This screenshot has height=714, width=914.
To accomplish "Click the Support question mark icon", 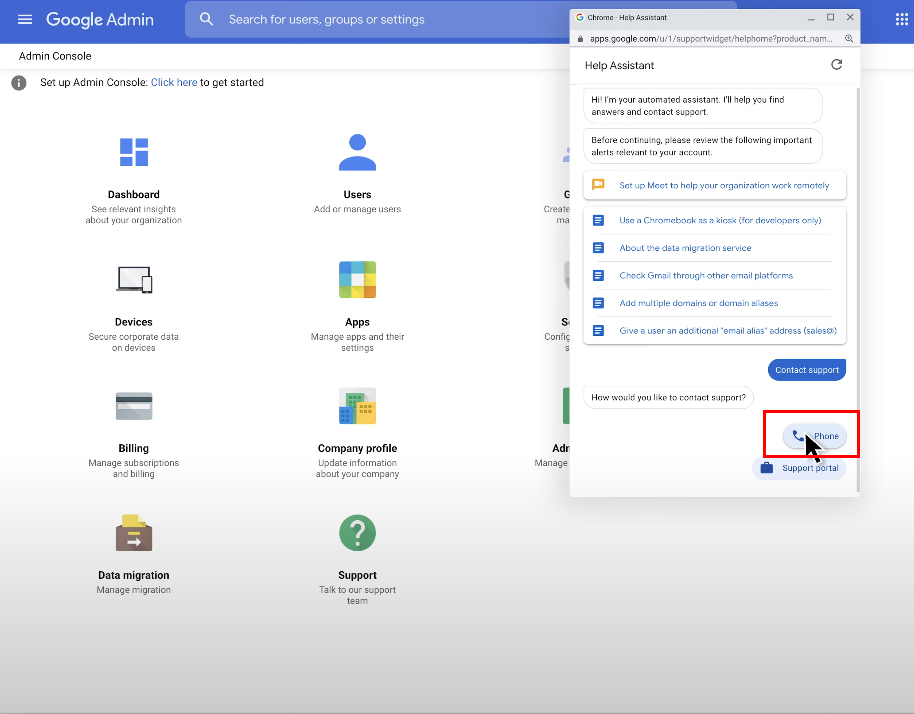I will click(x=357, y=533).
